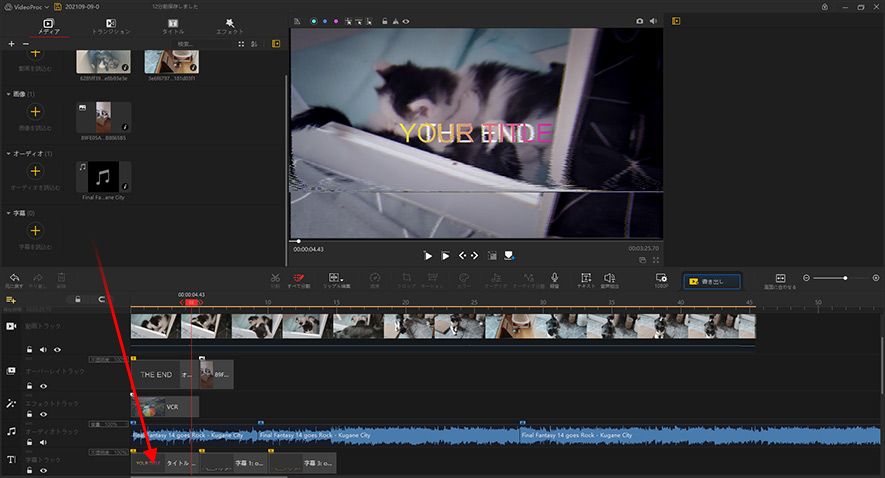
Task: Step to the next frame
Action: coord(475,256)
